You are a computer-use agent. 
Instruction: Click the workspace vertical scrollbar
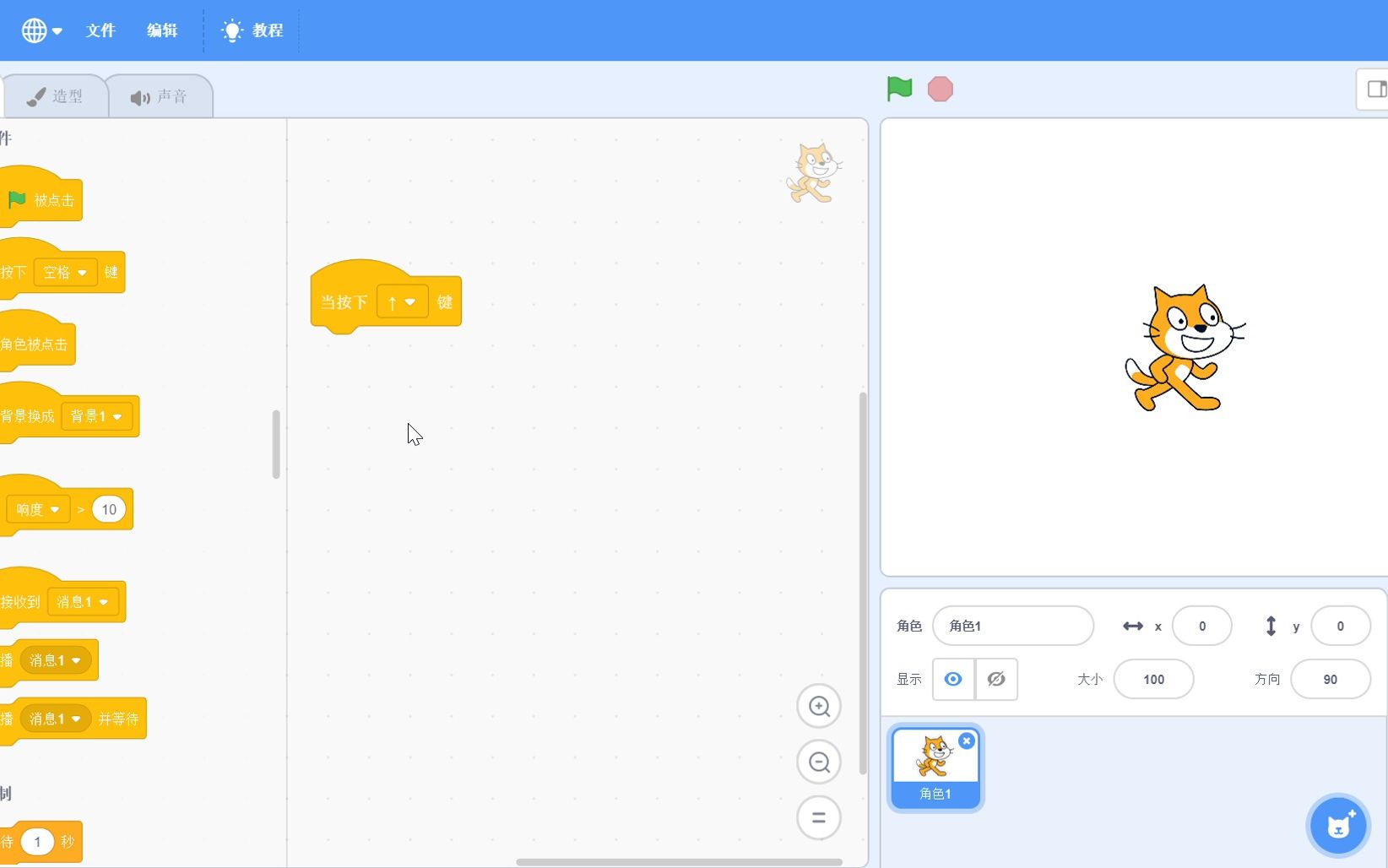click(863, 583)
